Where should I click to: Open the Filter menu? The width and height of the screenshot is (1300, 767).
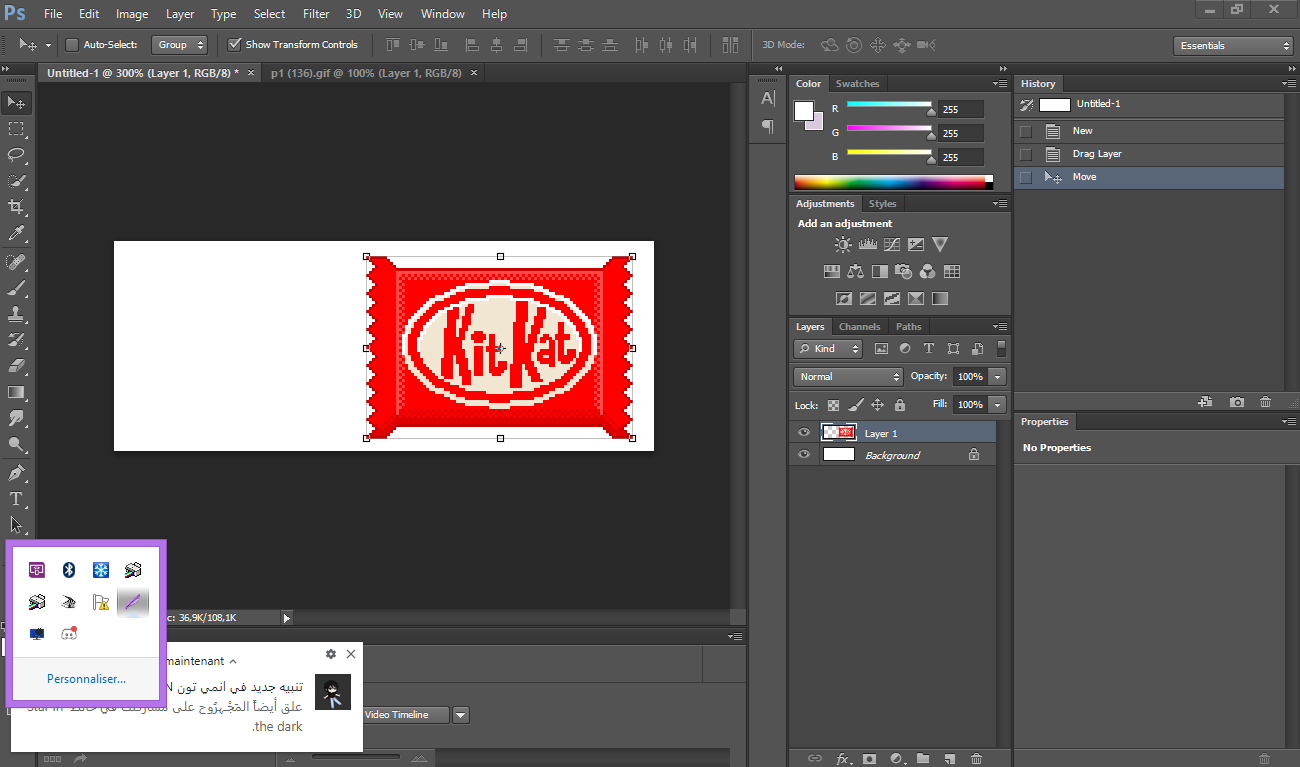[x=316, y=14]
